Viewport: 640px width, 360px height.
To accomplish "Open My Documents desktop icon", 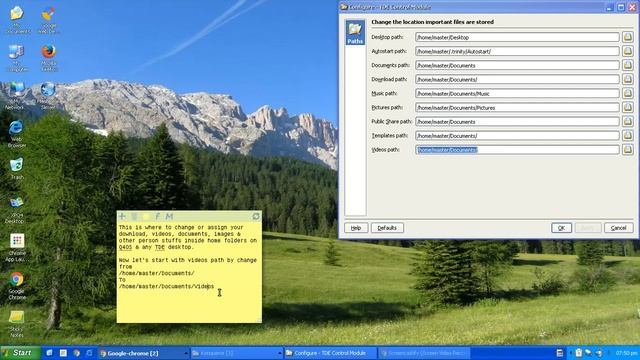I will [x=17, y=20].
